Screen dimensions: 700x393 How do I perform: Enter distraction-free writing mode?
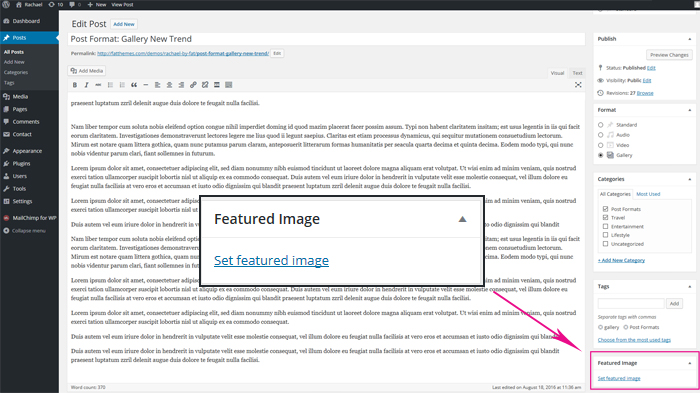(578, 85)
